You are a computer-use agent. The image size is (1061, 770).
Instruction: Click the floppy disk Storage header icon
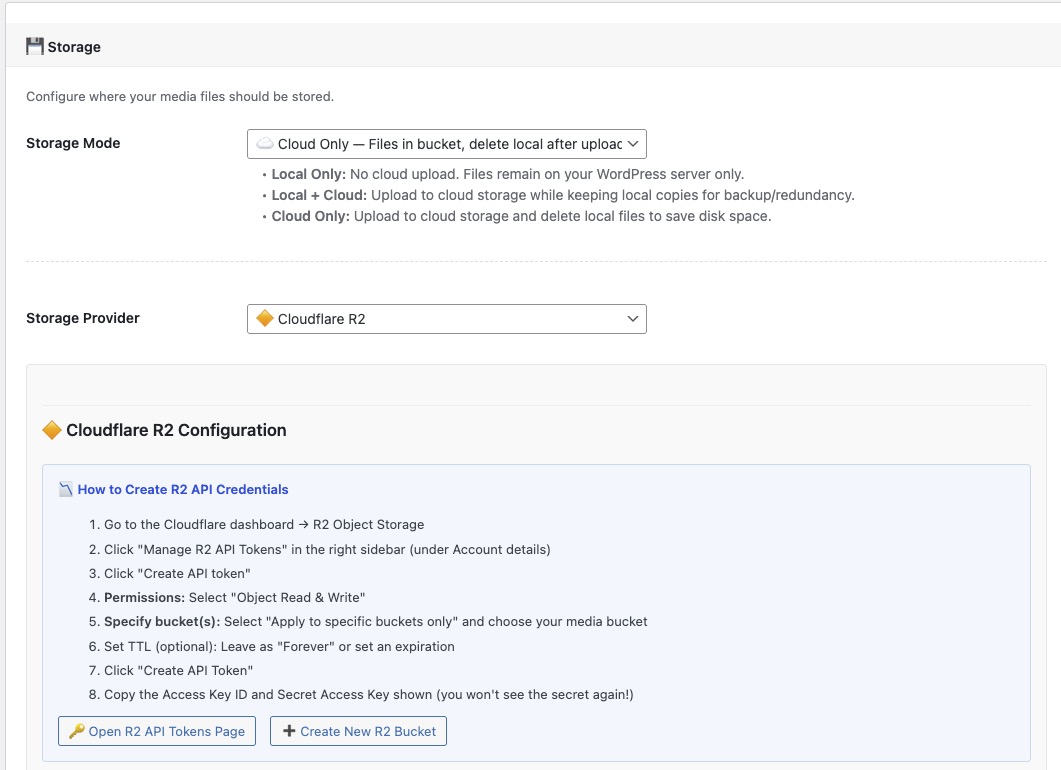click(35, 45)
